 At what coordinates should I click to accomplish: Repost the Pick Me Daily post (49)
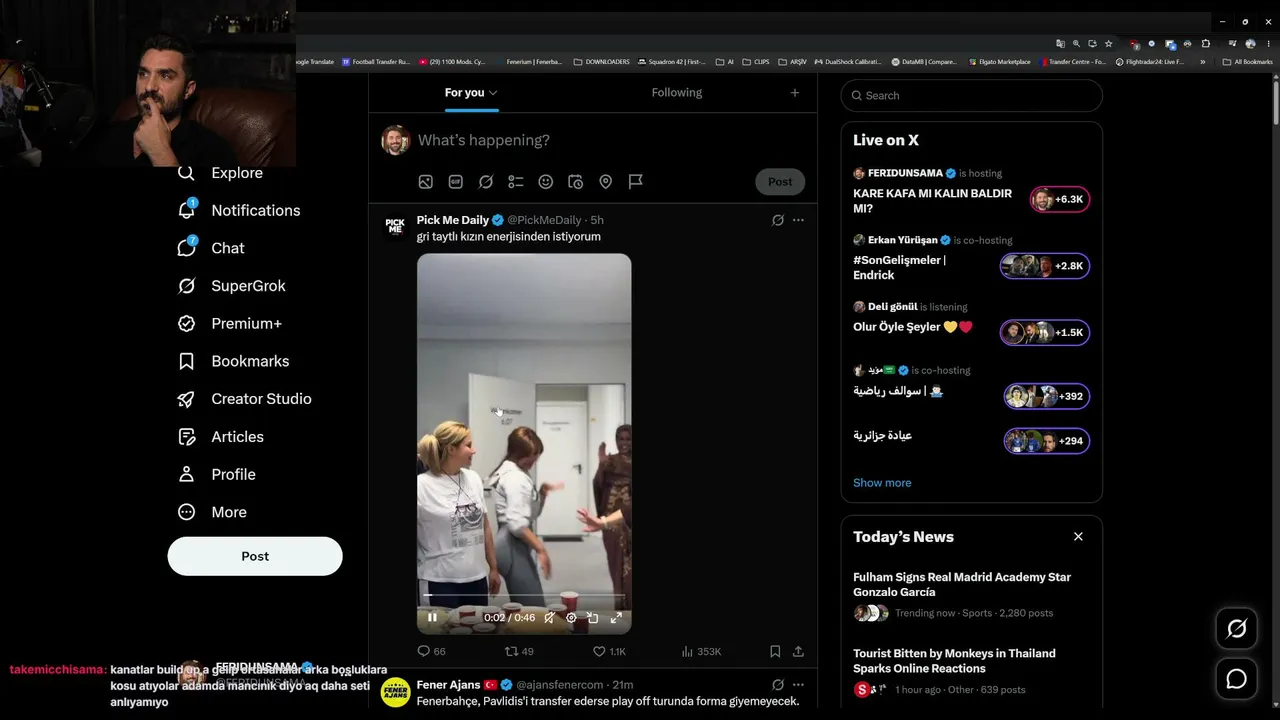point(519,651)
